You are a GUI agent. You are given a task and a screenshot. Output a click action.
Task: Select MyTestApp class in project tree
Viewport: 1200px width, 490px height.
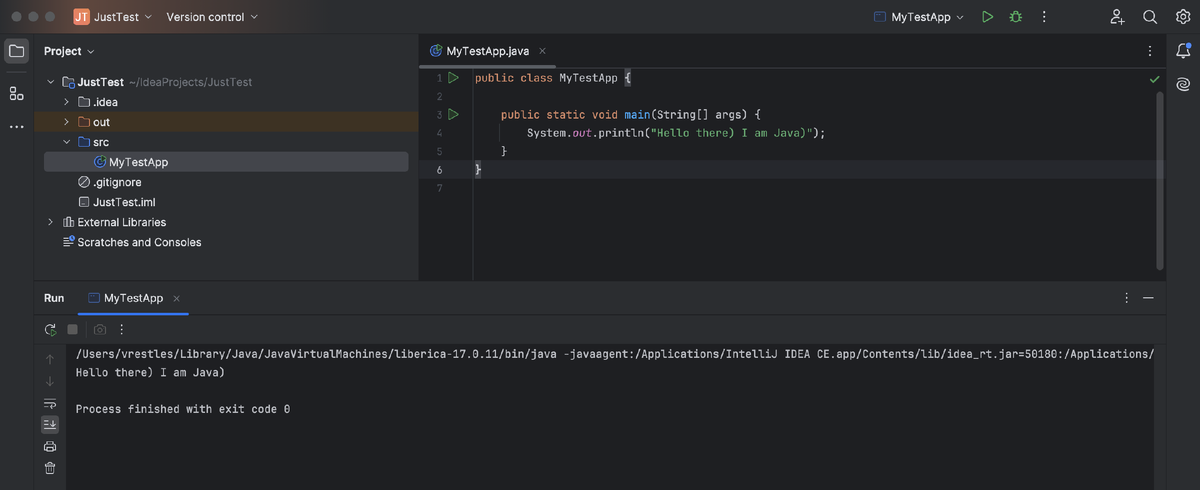click(x=225, y=162)
